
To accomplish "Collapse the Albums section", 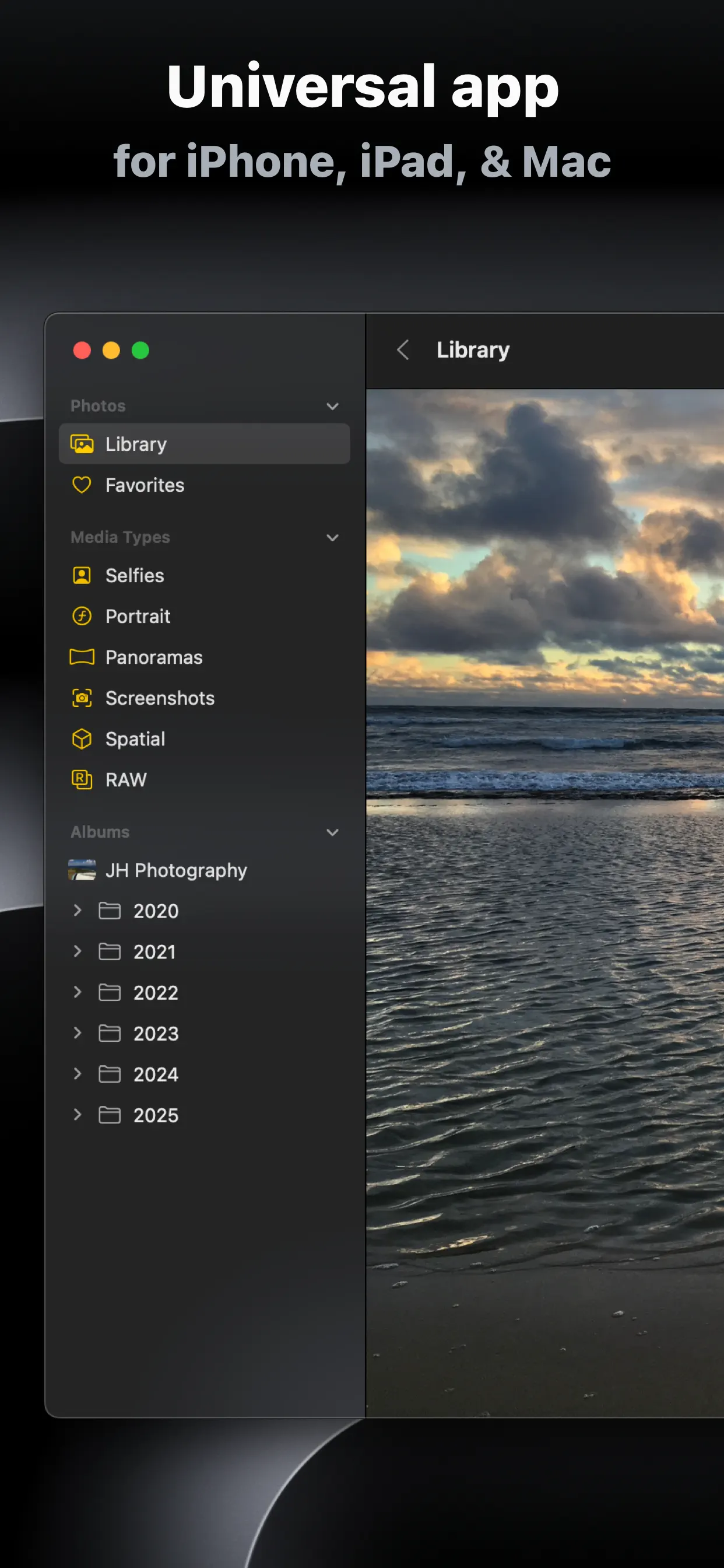I will 332,832.
